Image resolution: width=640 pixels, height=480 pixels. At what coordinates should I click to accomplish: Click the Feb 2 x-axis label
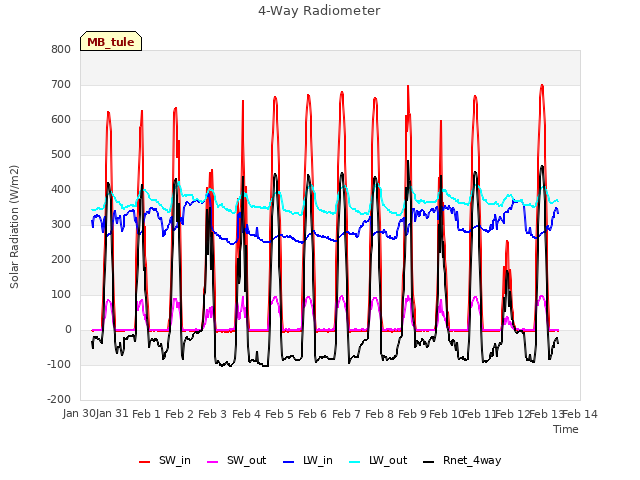pyautogui.click(x=179, y=414)
